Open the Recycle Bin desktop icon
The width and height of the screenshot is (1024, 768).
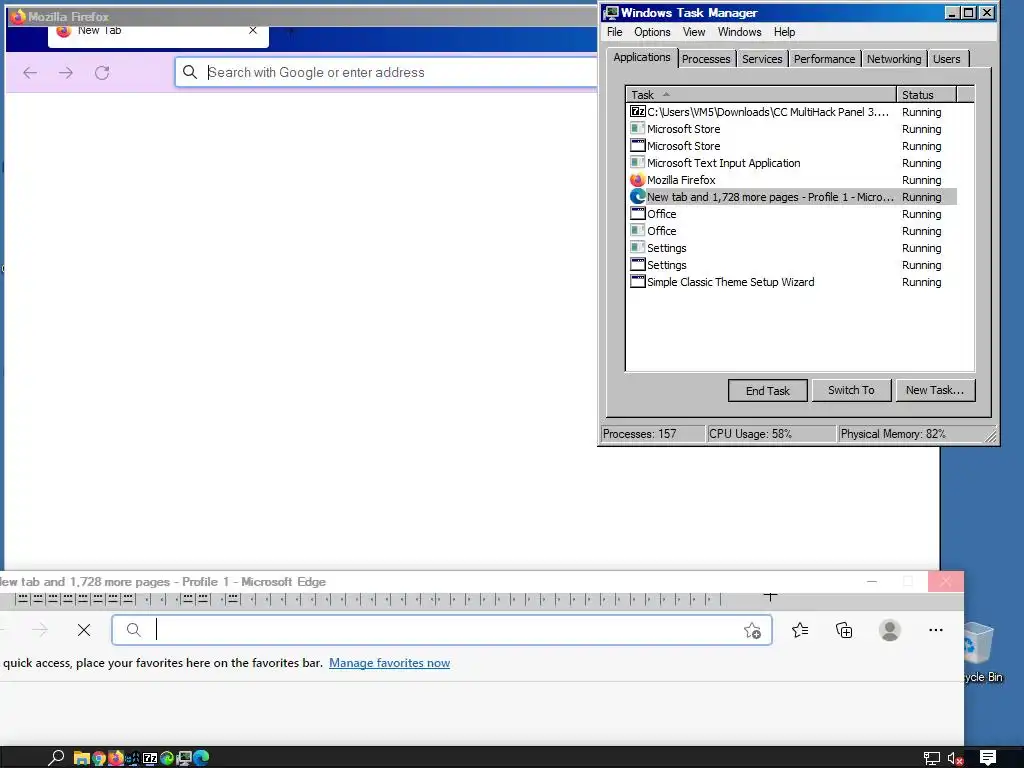979,651
